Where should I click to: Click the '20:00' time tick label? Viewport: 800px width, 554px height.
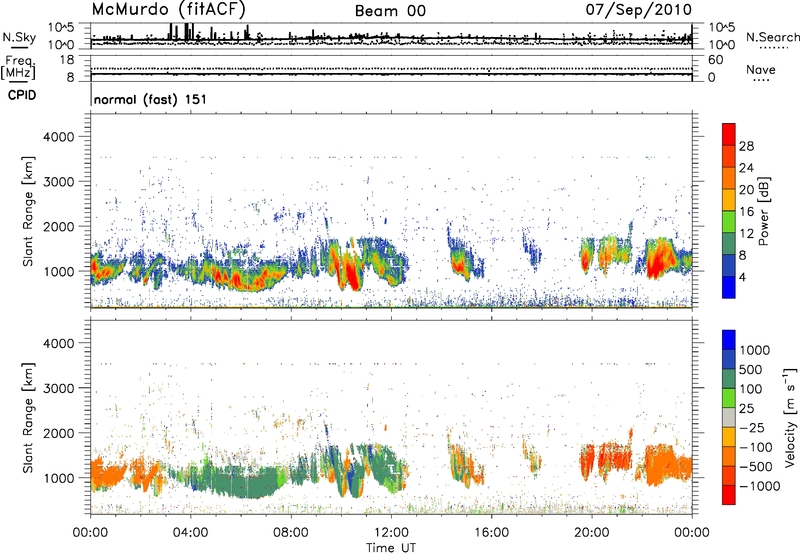tap(591, 533)
